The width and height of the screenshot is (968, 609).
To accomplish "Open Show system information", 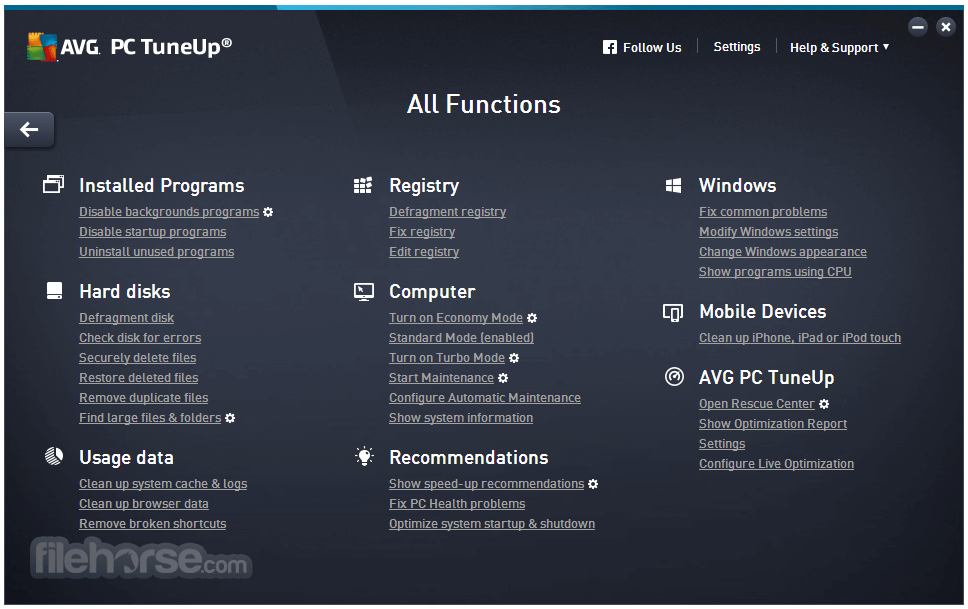I will pyautogui.click(x=461, y=418).
